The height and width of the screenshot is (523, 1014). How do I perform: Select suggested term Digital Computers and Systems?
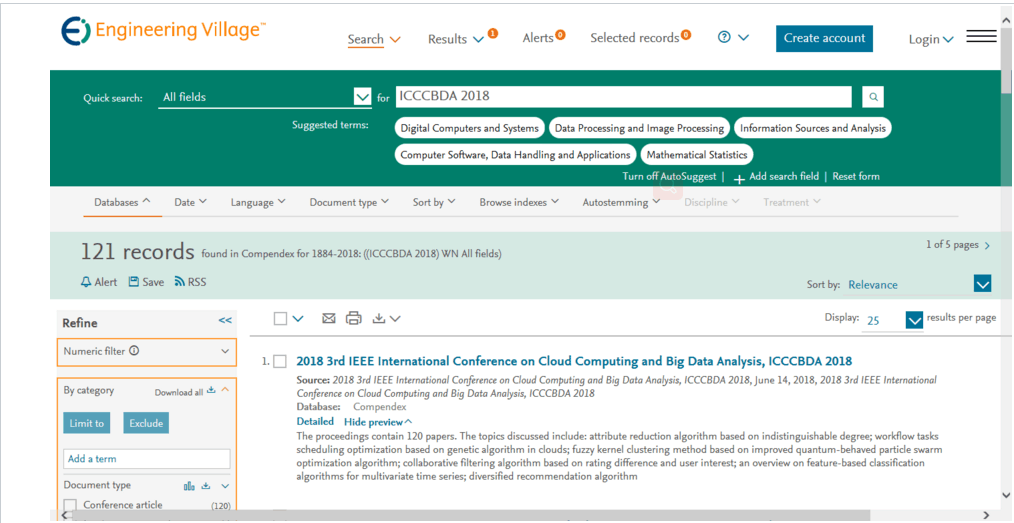(x=469, y=128)
